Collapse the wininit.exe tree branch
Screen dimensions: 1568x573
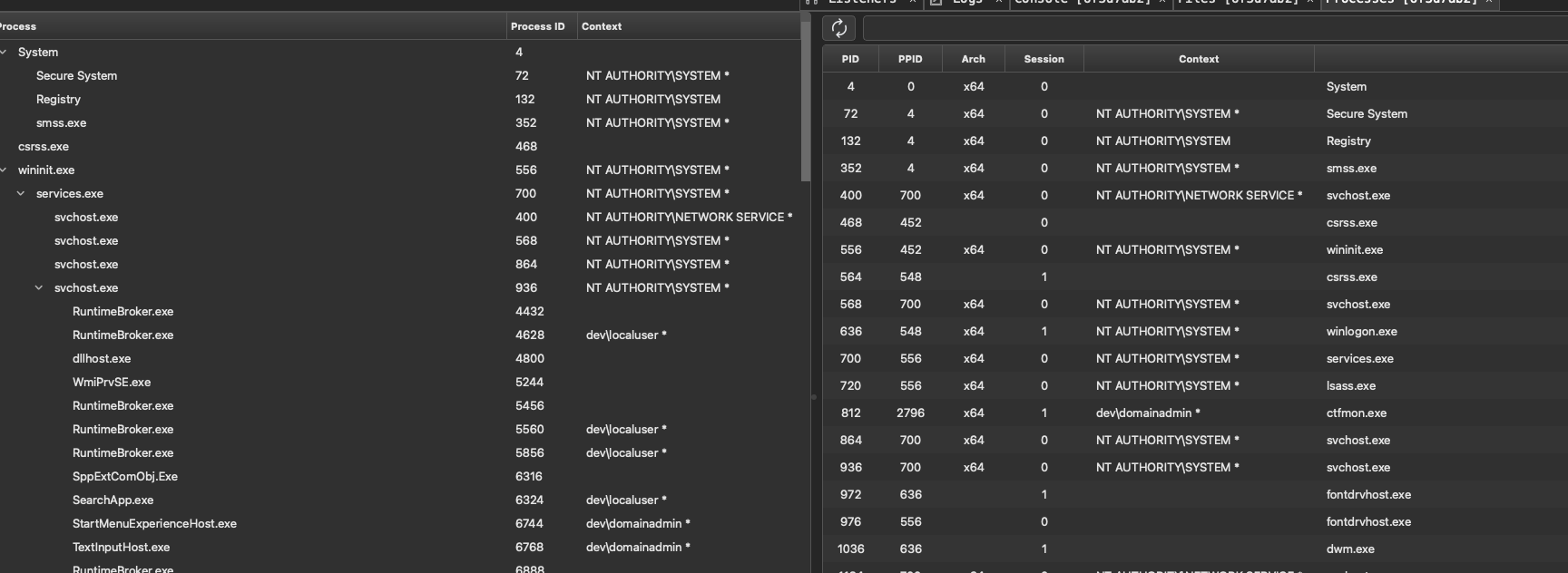coord(4,170)
